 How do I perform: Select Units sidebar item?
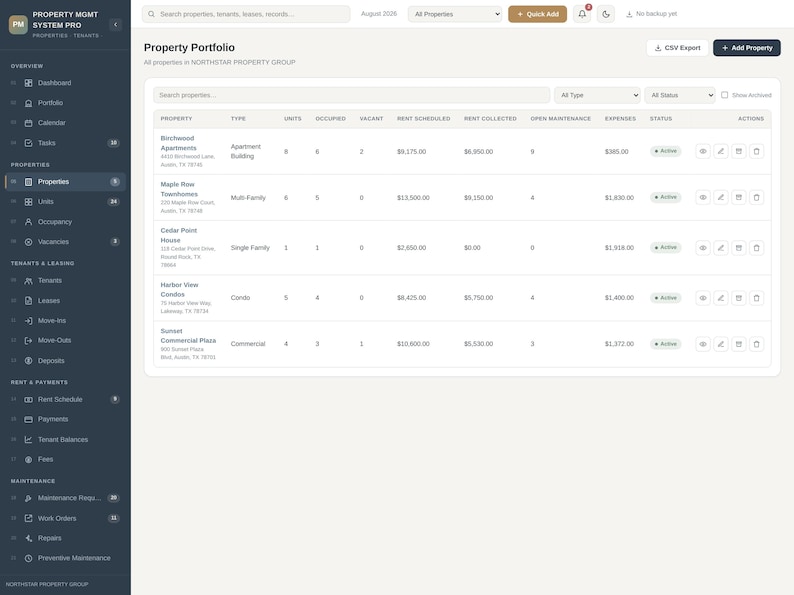pos(65,202)
